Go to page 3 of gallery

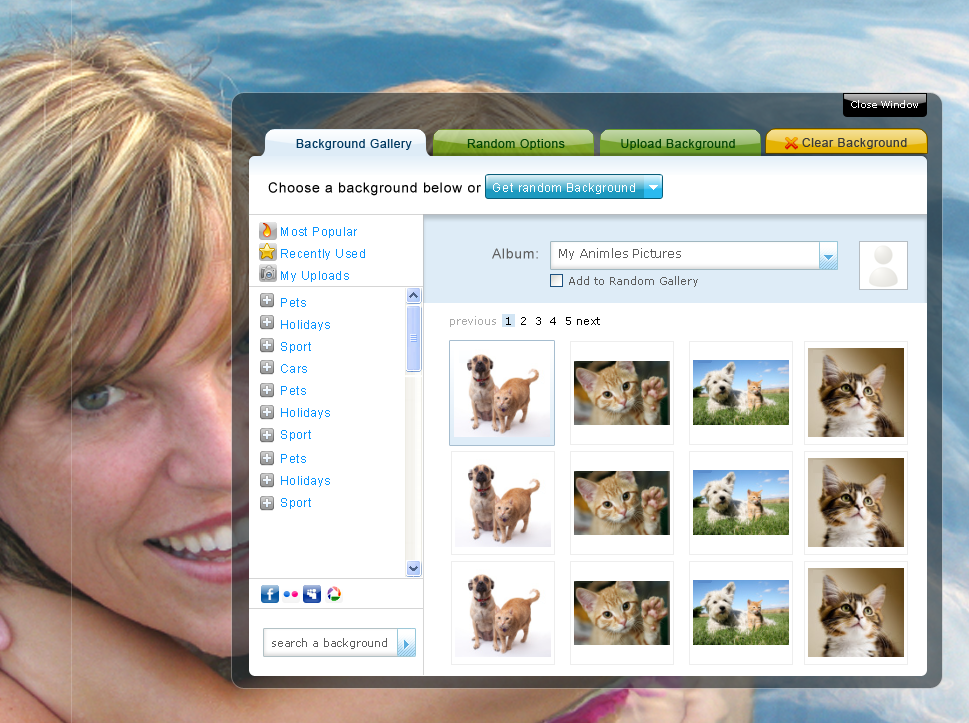click(538, 321)
